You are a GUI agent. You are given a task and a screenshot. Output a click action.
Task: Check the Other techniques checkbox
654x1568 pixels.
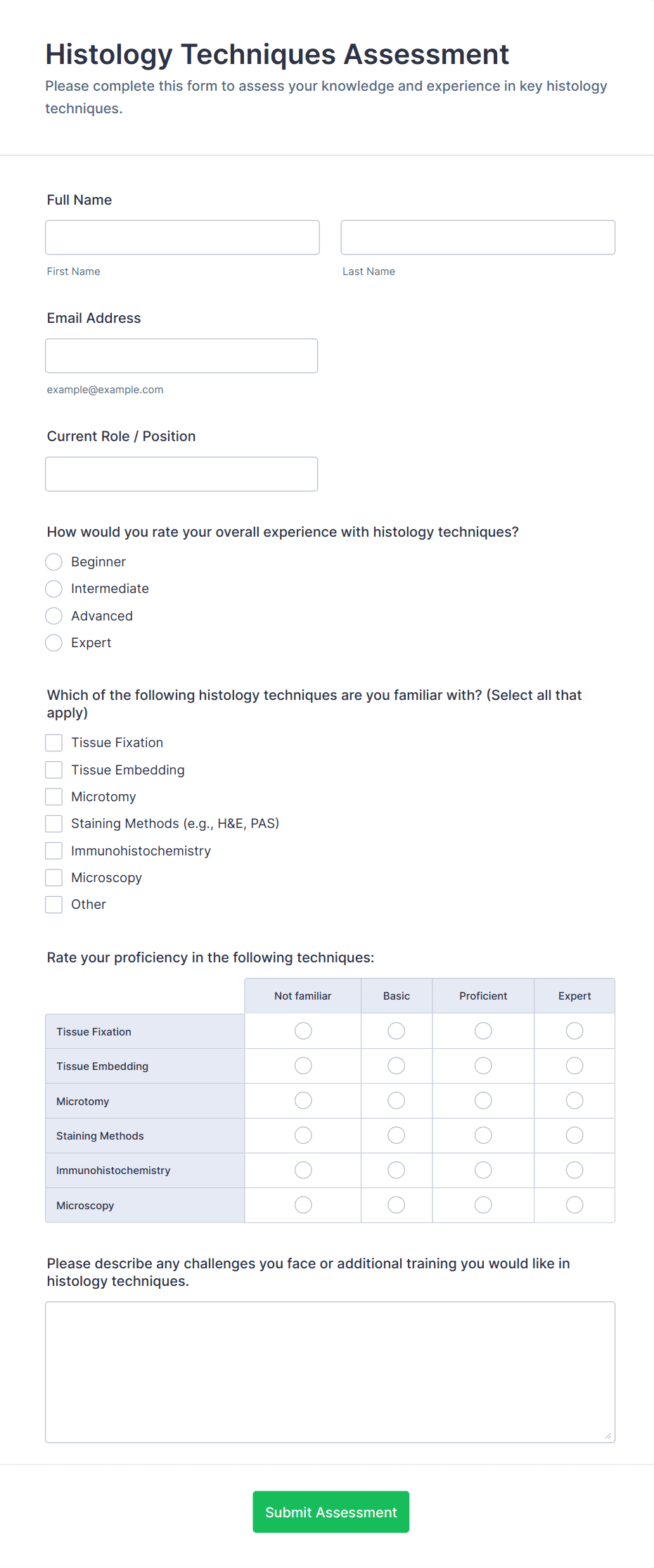coord(53,904)
